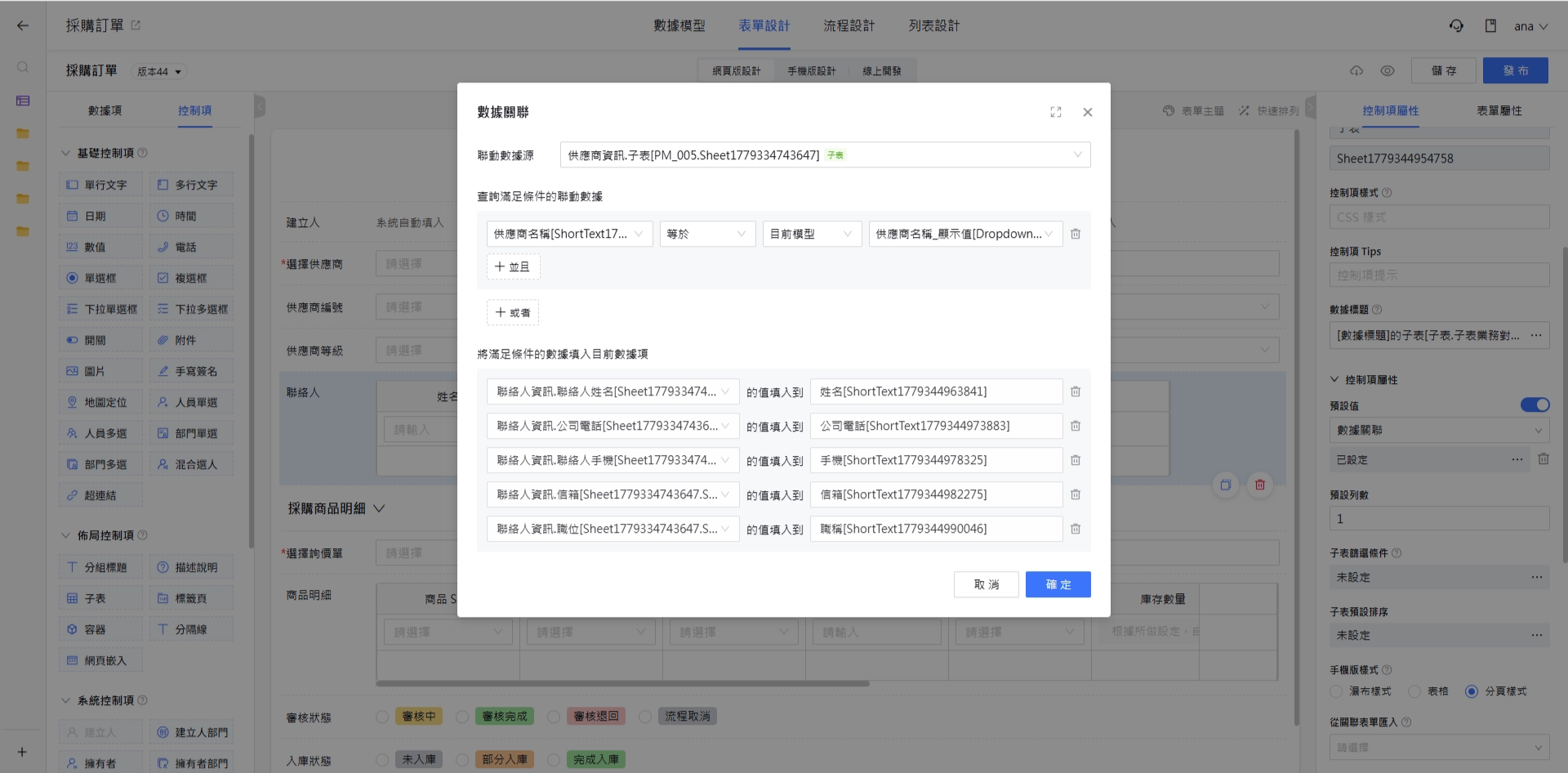Screen dimensions: 1568x773
Task: Open the 聯動數據源 dropdown
Action: (826, 154)
